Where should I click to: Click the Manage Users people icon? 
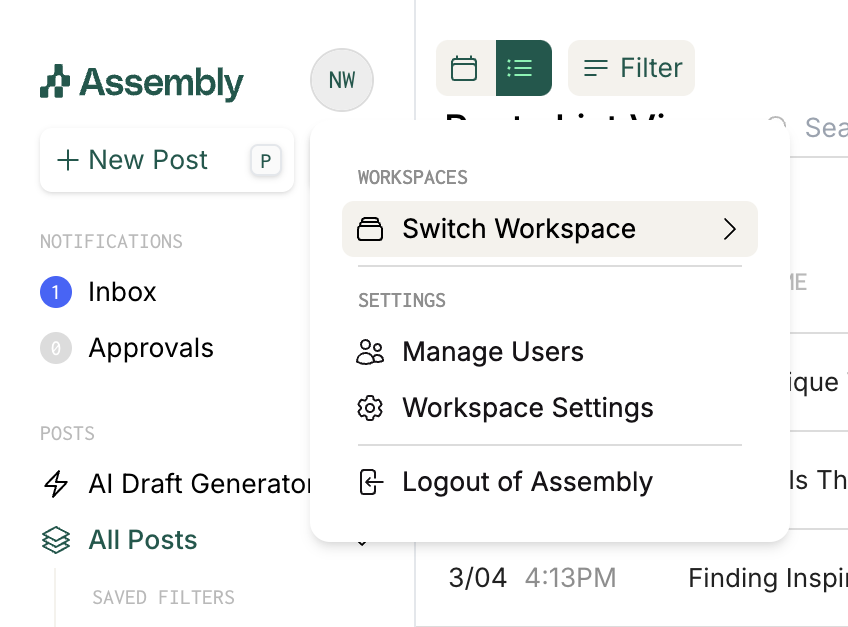coord(370,352)
